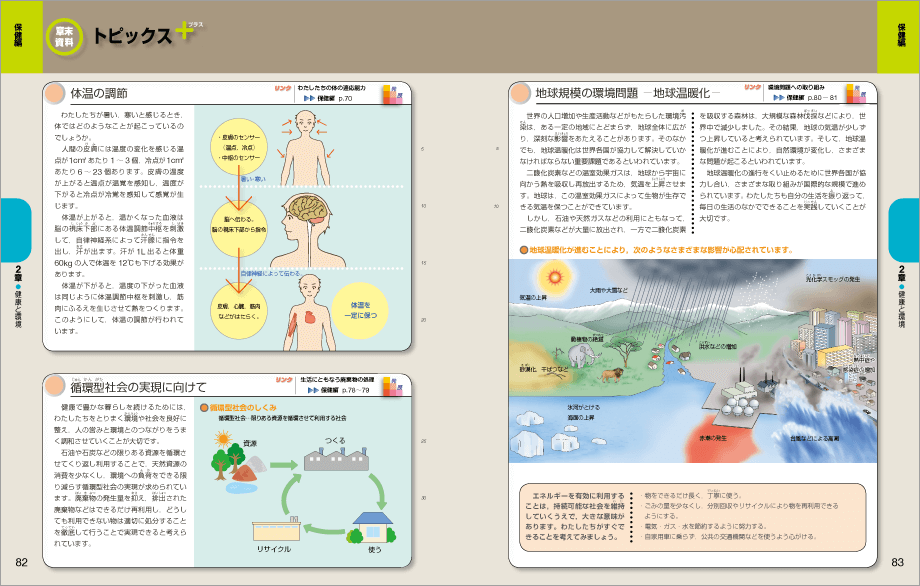Click the orange circle bullet beside 体温の調節
The height and width of the screenshot is (586, 920).
tap(55, 93)
